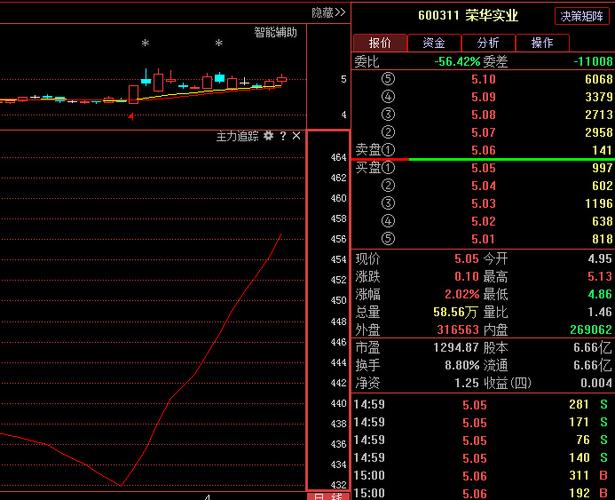Click 今开 value 4.95
The width and height of the screenshot is (615, 500).
pyautogui.click(x=600, y=259)
